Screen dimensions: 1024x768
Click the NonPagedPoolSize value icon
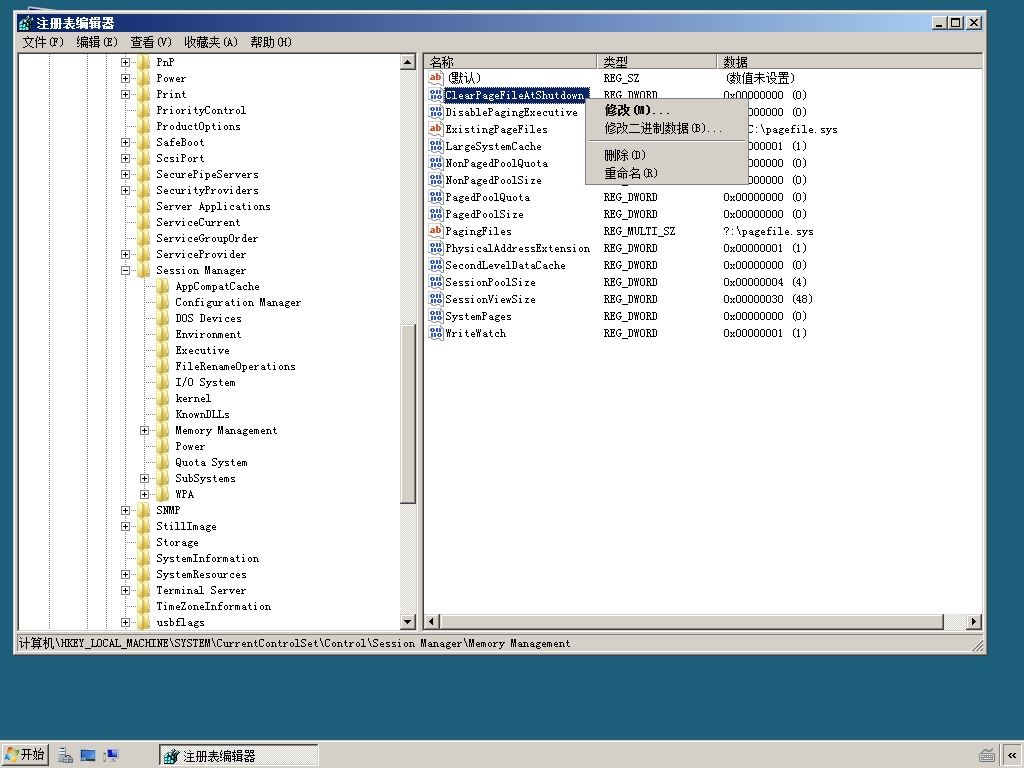pyautogui.click(x=436, y=180)
